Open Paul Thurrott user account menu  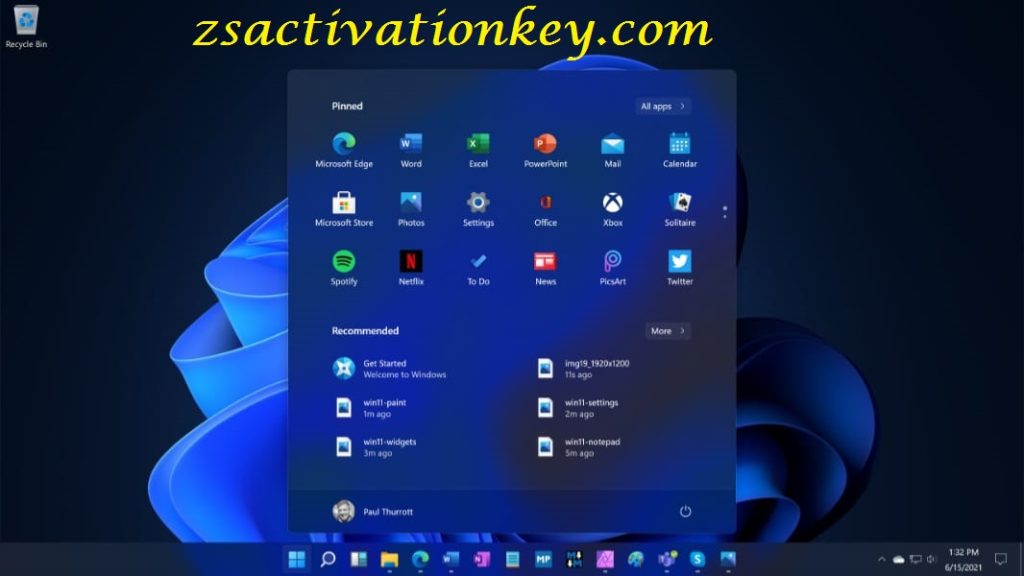373,511
